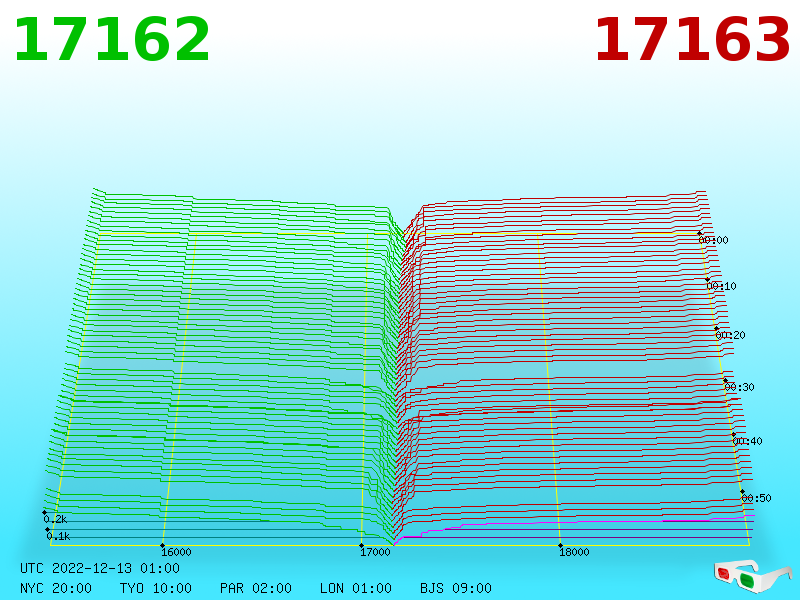This screenshot has height=600, width=800.
Task: Click the LON 01:00 time
Action: [356, 588]
